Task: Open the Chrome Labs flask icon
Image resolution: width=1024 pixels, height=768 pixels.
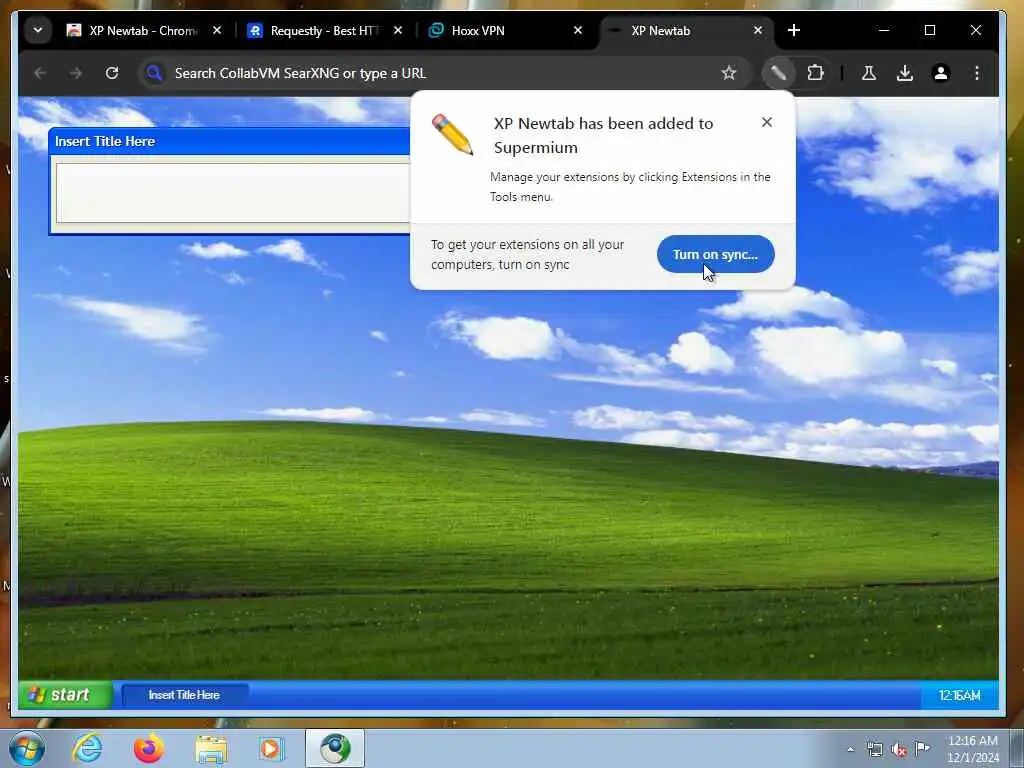Action: click(869, 73)
